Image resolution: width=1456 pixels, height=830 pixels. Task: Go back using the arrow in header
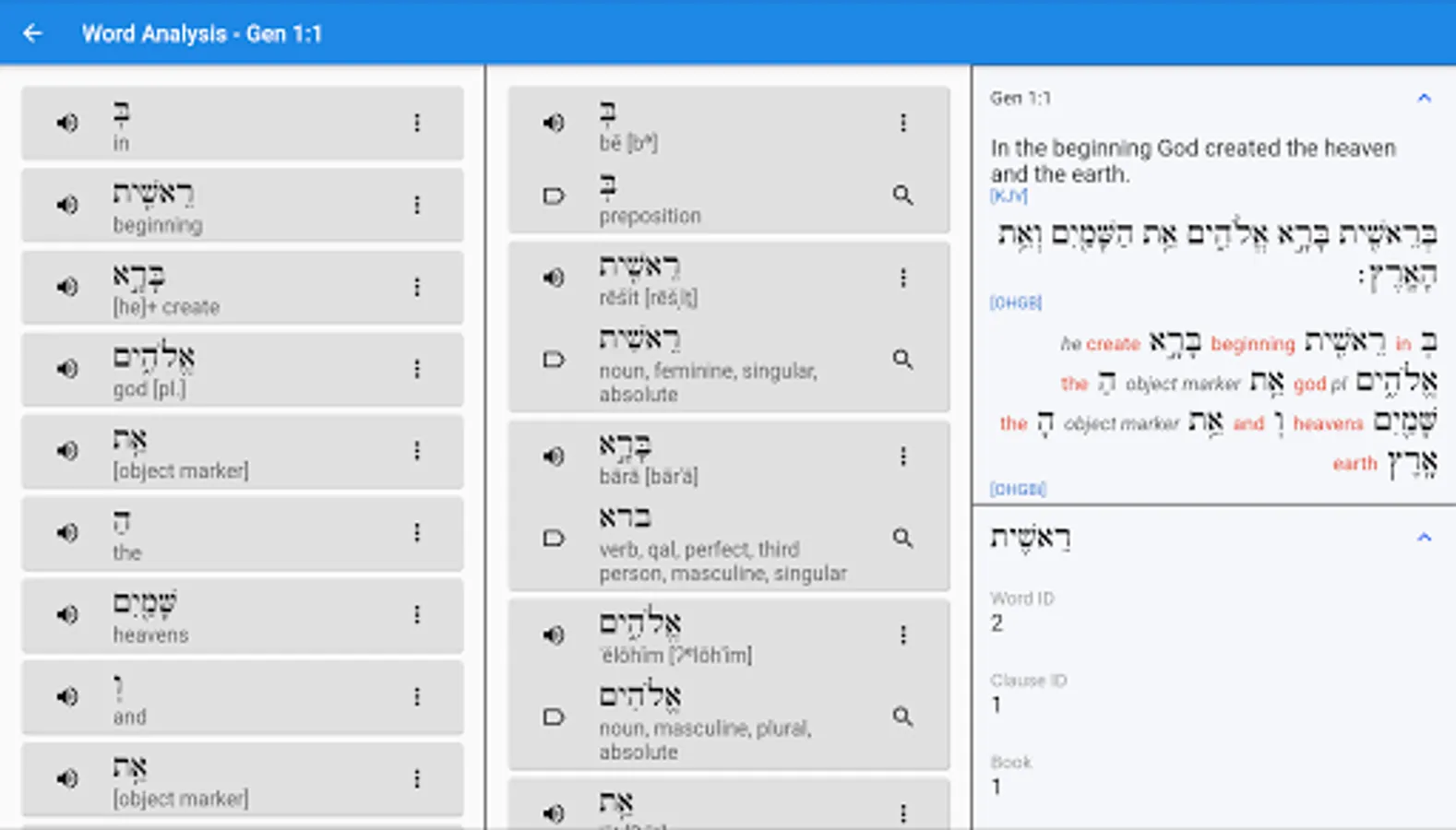pyautogui.click(x=33, y=34)
